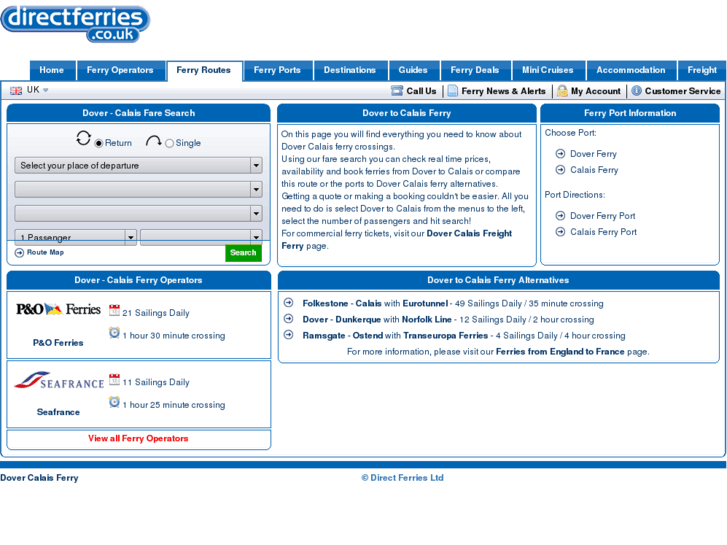Click Ferry News & Alerts text link
Viewport: 727px width, 545px height.
point(504,91)
